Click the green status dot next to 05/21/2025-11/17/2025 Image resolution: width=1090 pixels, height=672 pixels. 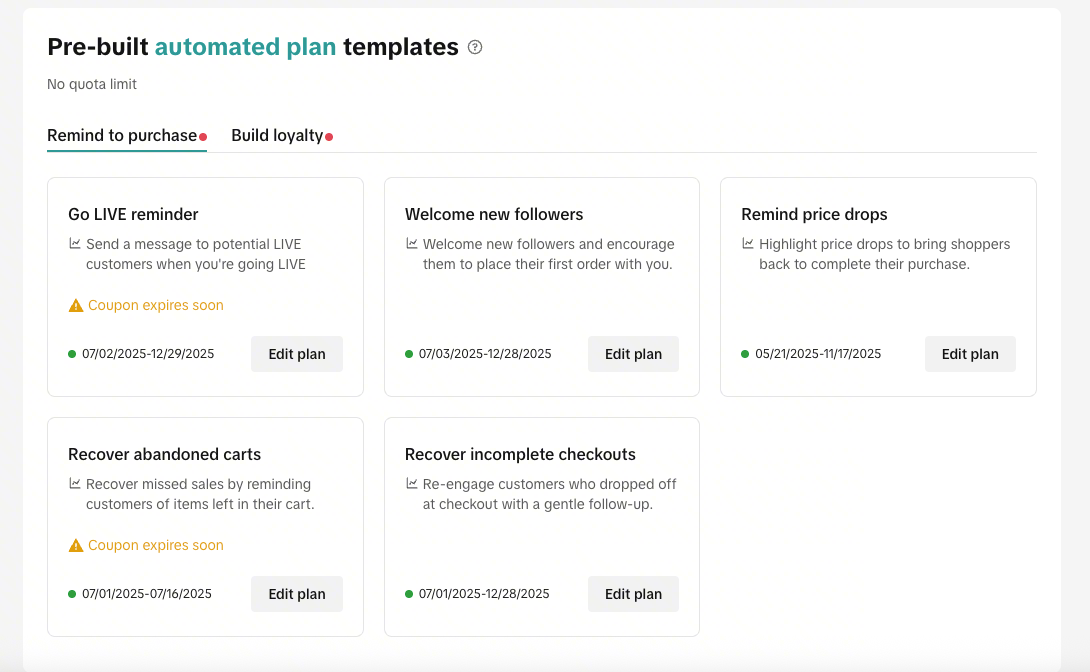point(745,354)
